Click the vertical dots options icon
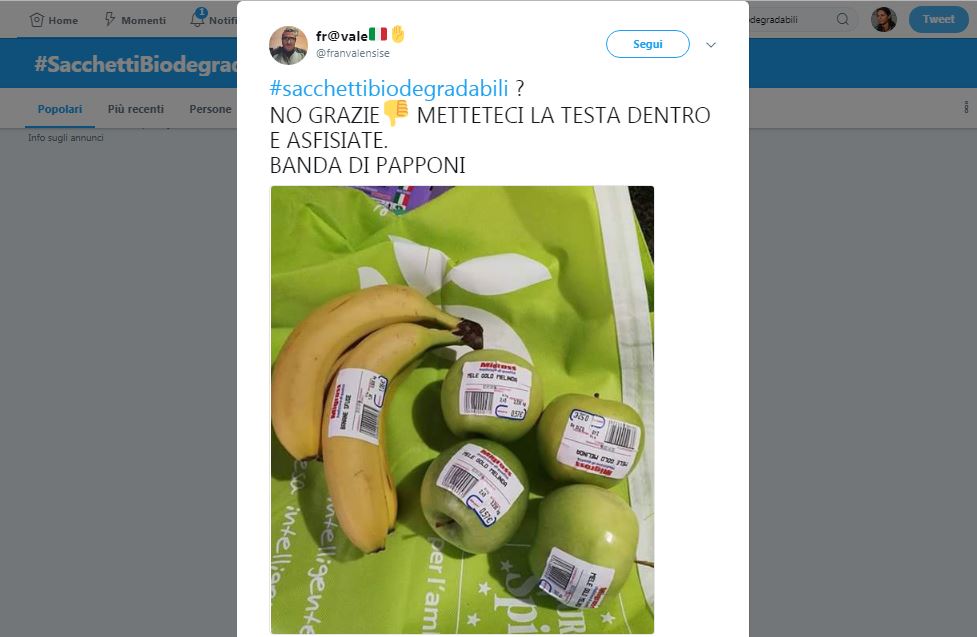The image size is (977, 637). pyautogui.click(x=966, y=107)
